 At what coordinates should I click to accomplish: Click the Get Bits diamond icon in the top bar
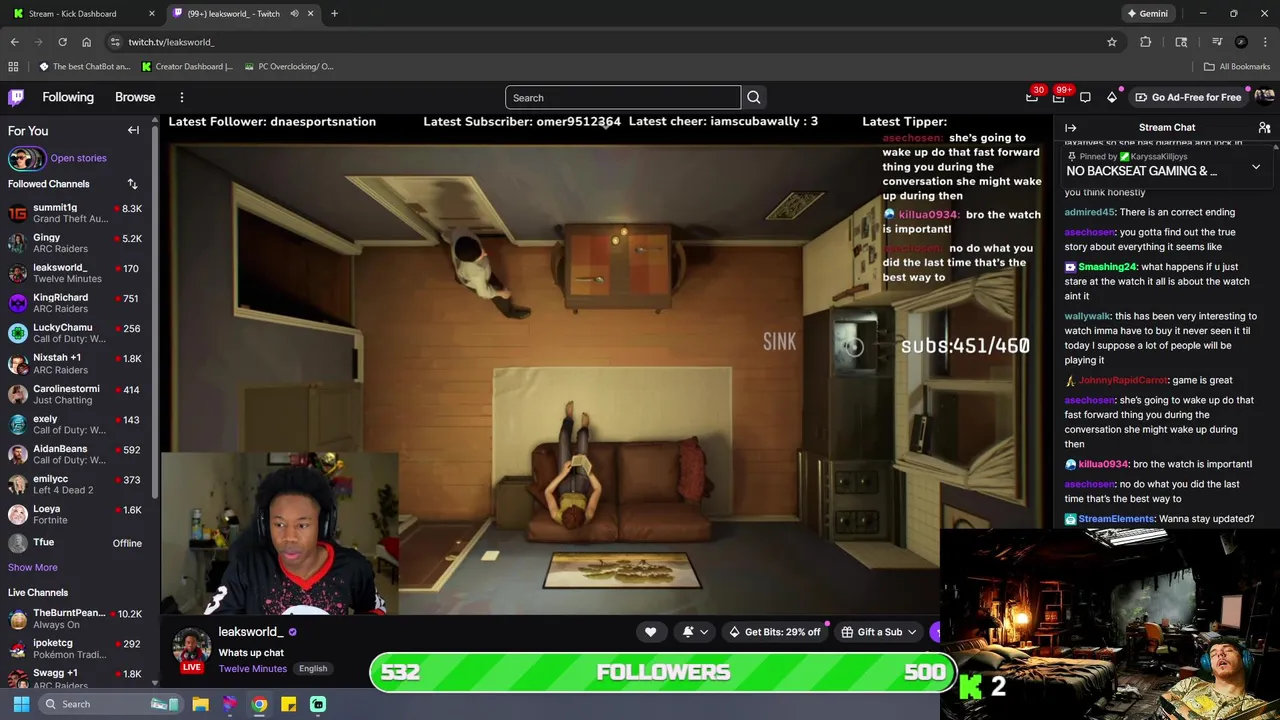1111,97
